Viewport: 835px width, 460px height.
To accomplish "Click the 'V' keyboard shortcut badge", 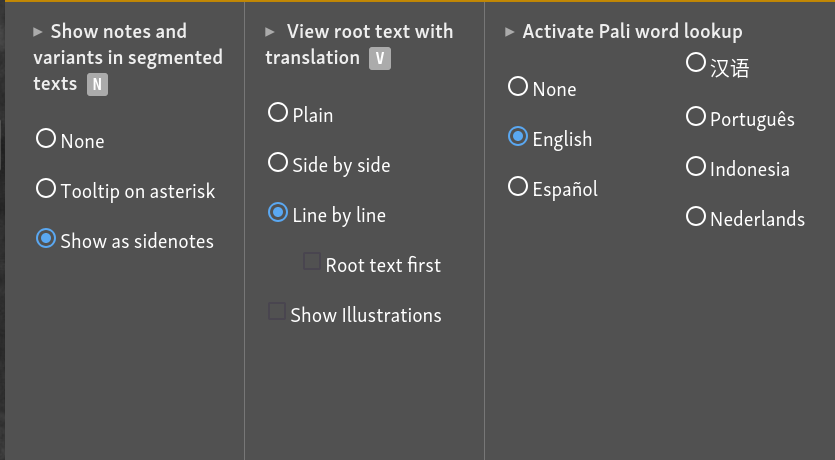I will point(379,58).
